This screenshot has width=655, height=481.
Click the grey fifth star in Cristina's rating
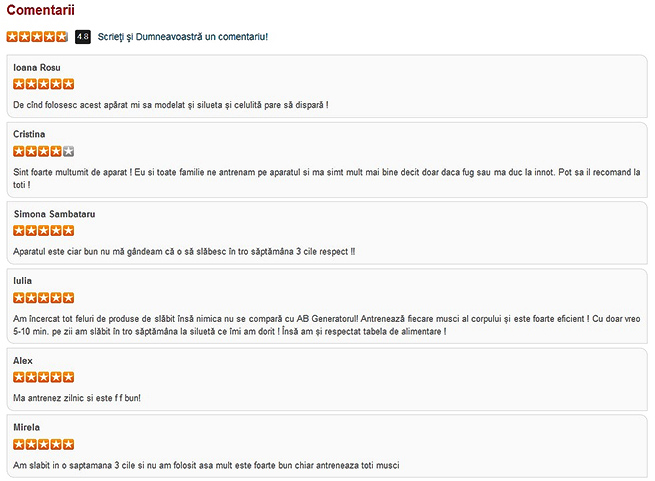pos(68,151)
